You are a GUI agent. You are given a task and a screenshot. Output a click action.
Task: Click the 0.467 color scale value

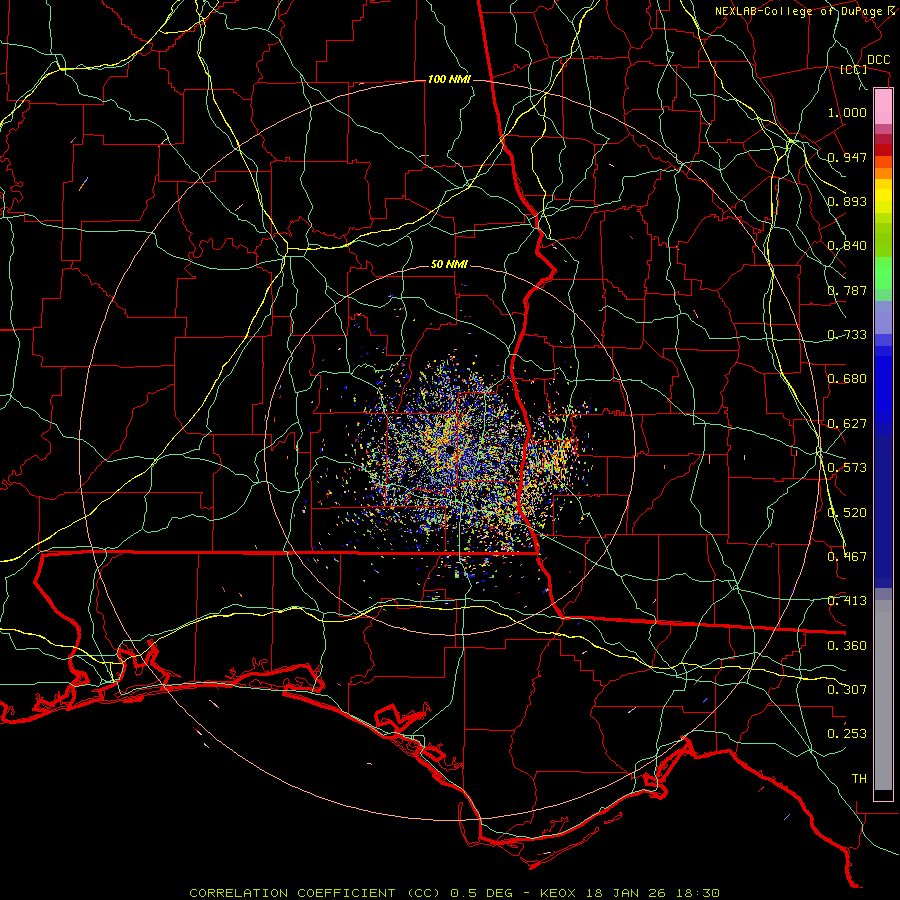847,557
